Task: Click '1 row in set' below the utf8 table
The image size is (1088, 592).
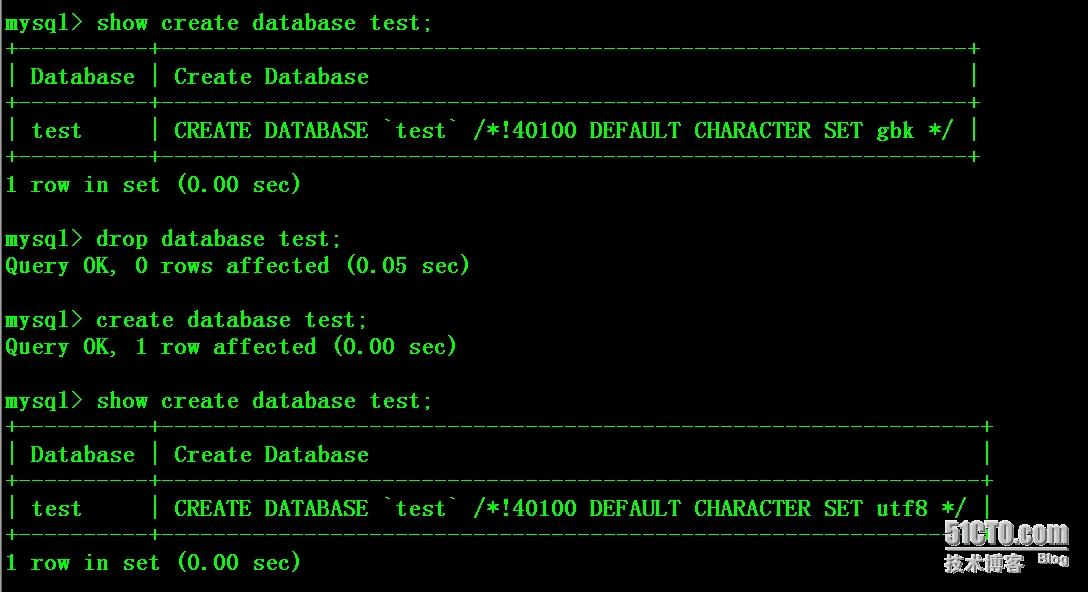Action: (x=82, y=563)
